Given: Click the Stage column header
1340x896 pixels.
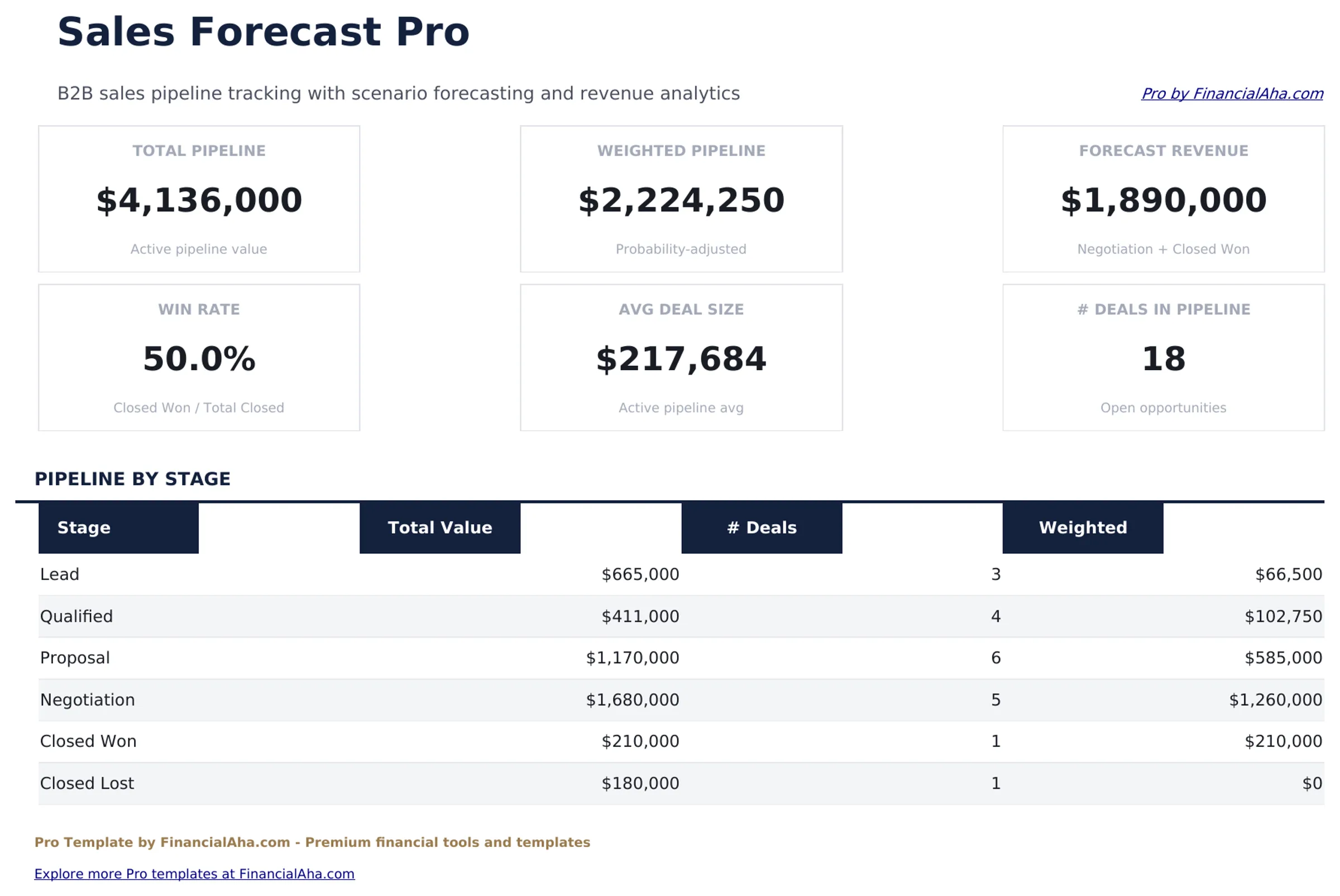Looking at the screenshot, I should click(x=83, y=528).
